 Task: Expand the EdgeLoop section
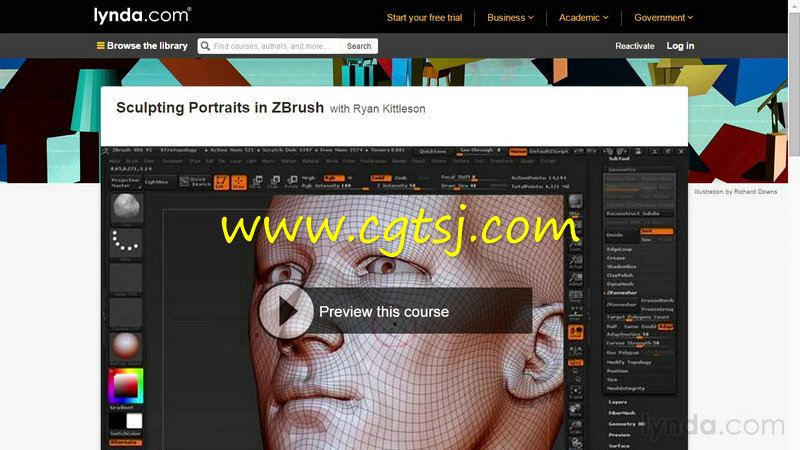619,249
